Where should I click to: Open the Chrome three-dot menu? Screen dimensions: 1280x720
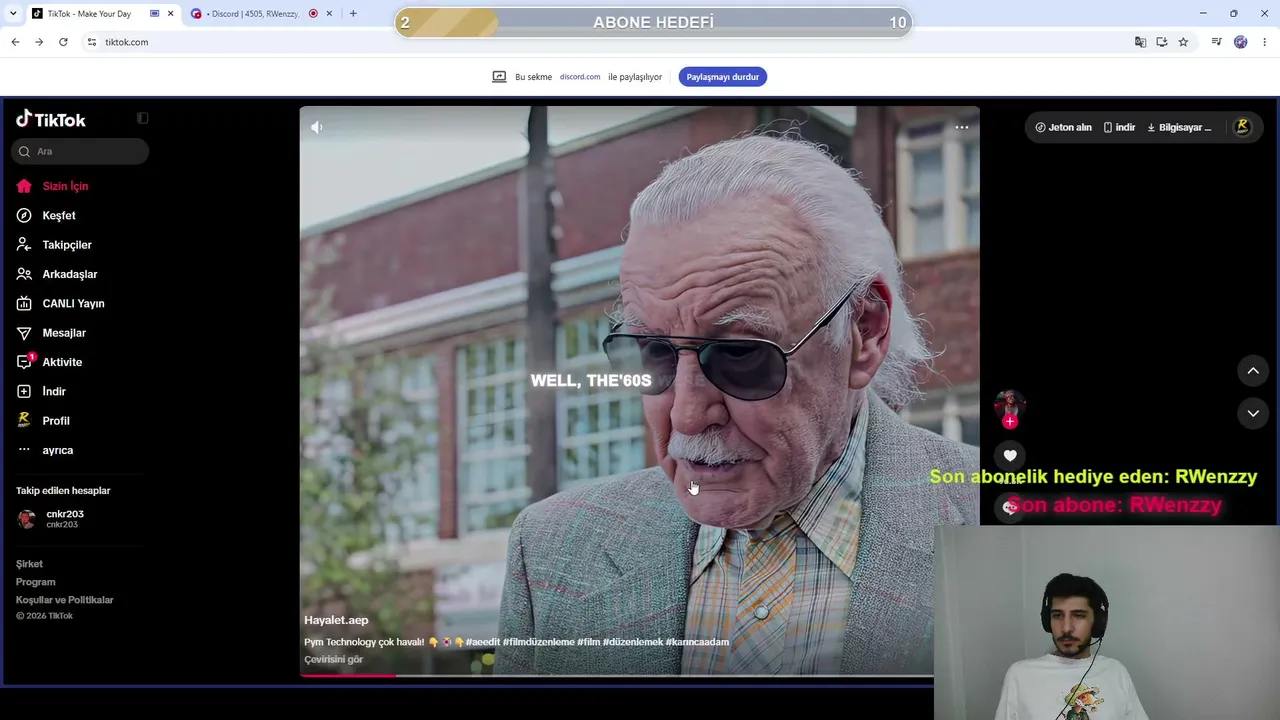(1265, 42)
